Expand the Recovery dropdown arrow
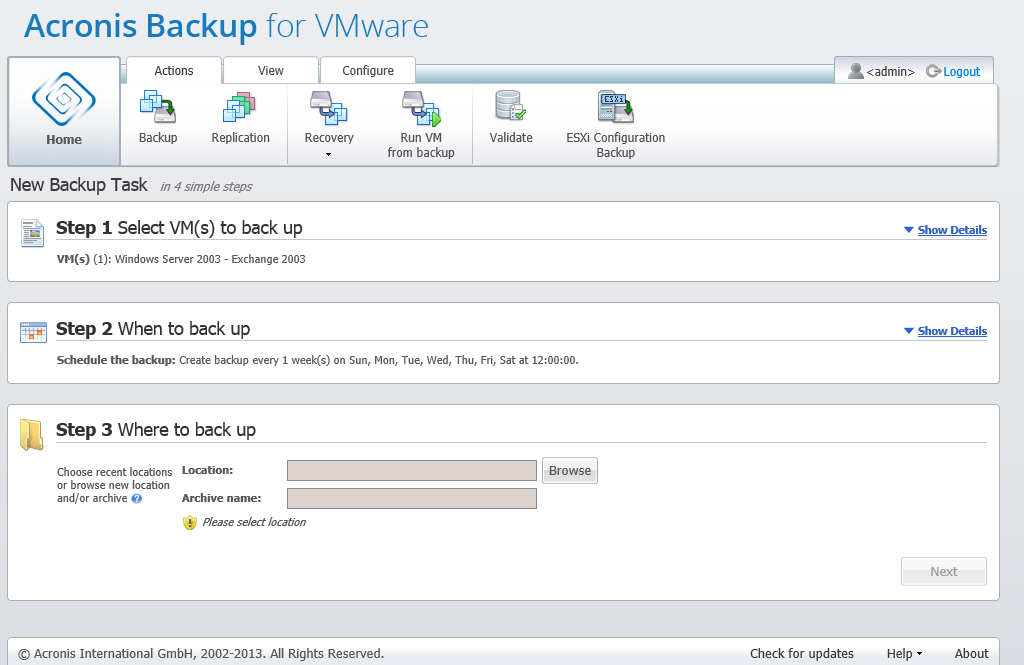This screenshot has height=665, width=1024. [328, 154]
